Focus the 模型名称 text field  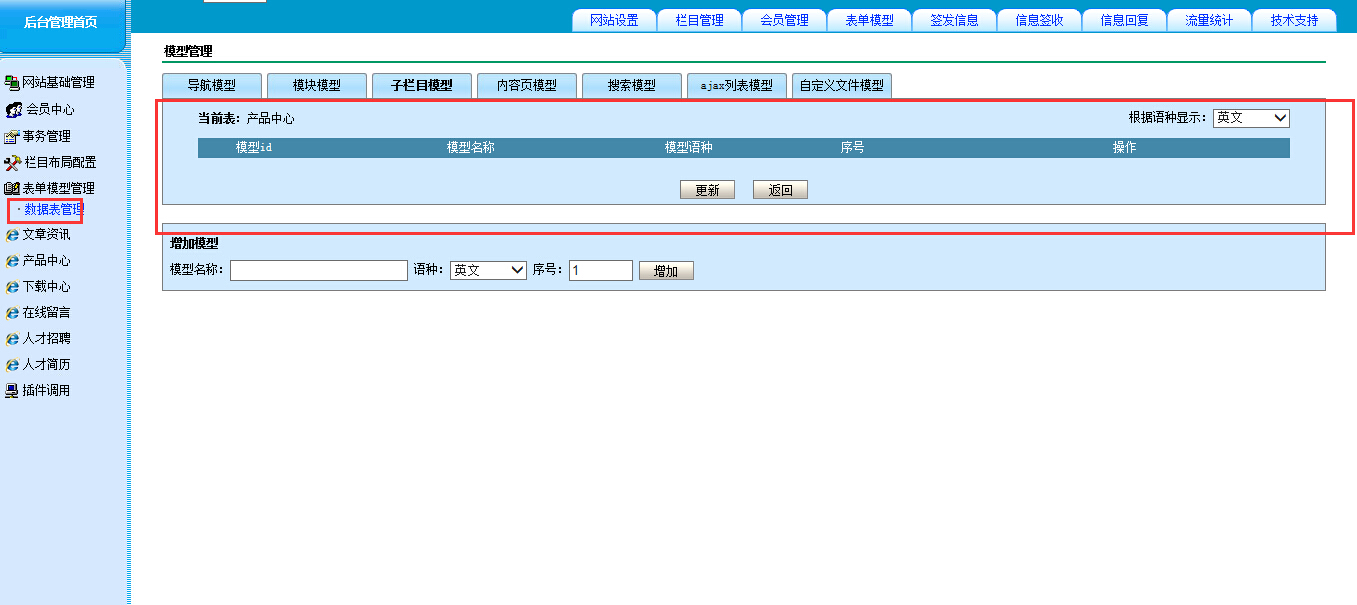(318, 270)
